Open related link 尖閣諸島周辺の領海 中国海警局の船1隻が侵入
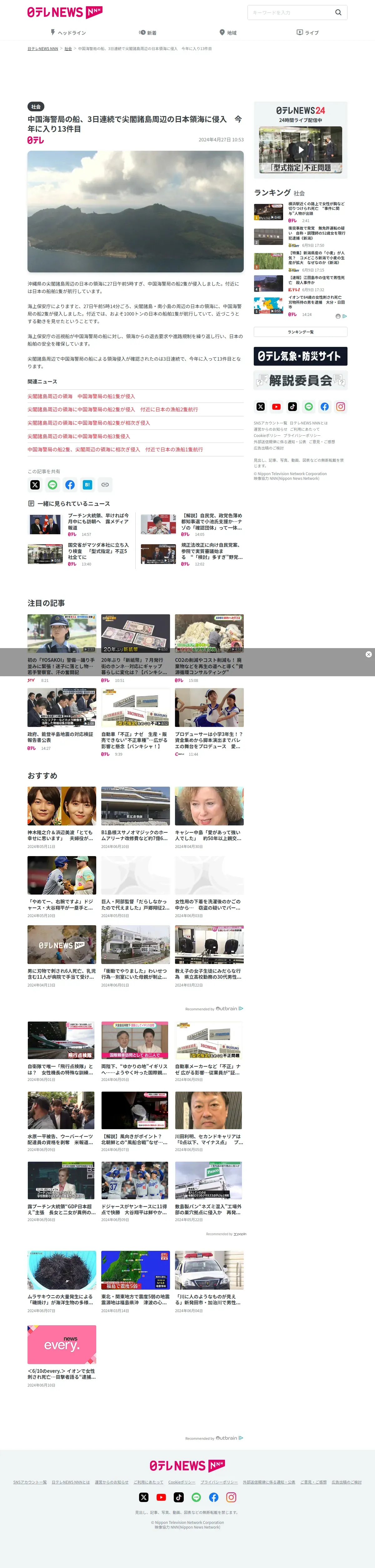Screen dimensions: 375x1568 pyautogui.click(x=81, y=396)
